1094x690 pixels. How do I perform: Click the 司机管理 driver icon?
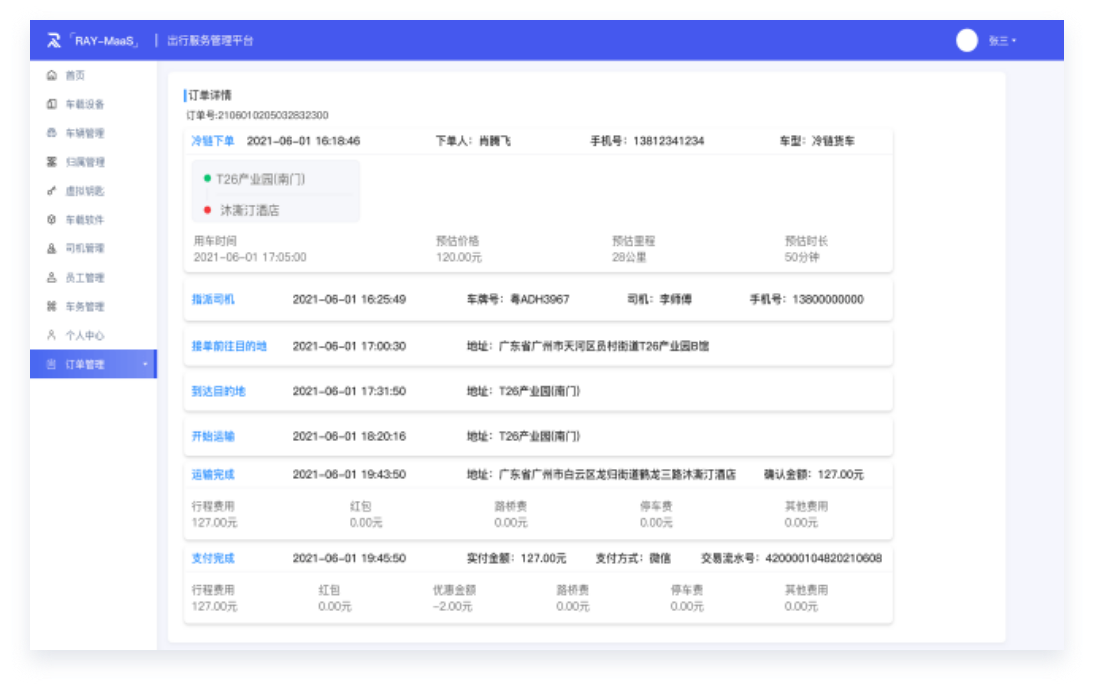(52, 249)
